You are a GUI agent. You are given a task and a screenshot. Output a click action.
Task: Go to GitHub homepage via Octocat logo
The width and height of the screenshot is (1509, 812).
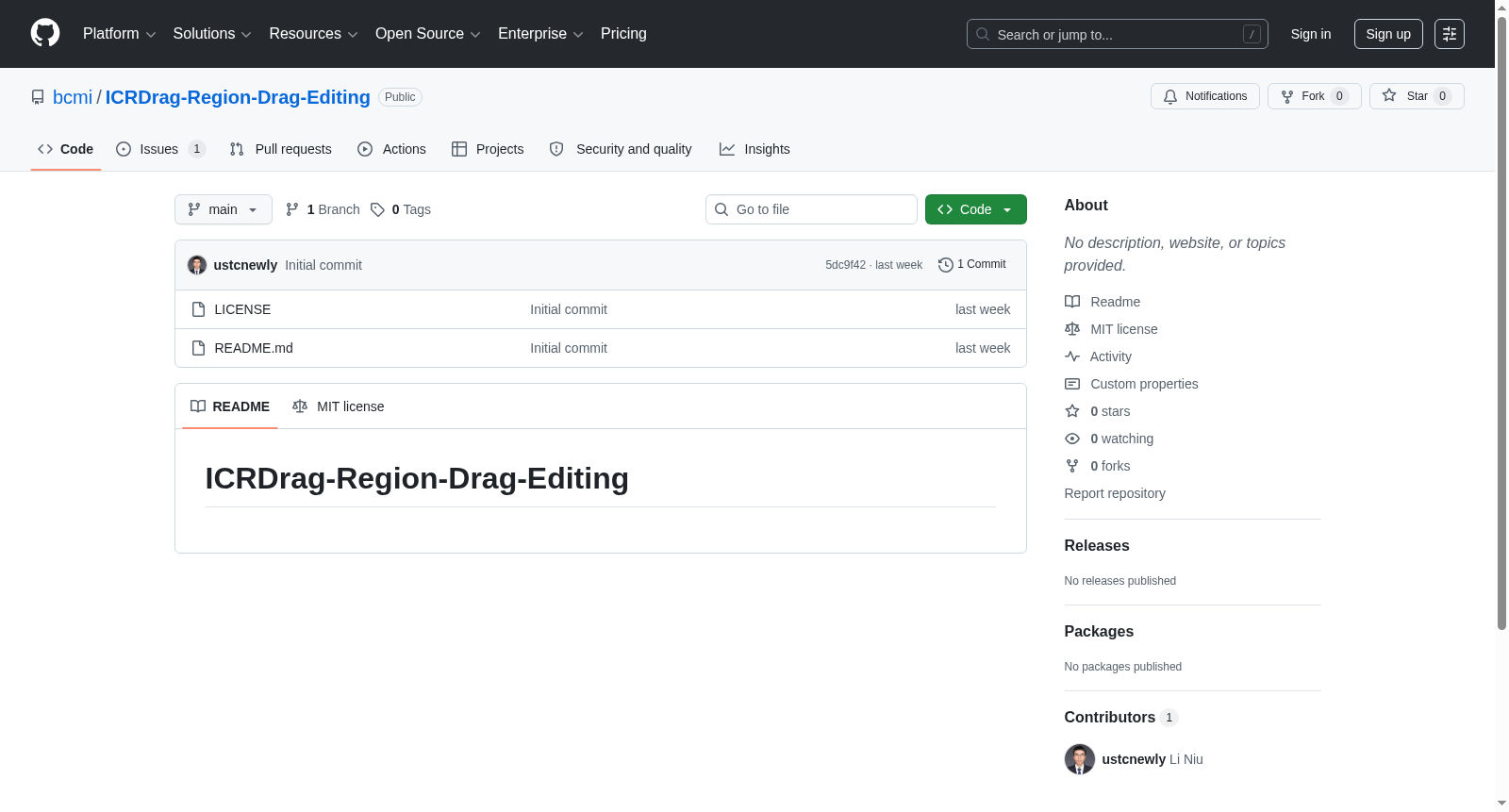click(x=45, y=33)
